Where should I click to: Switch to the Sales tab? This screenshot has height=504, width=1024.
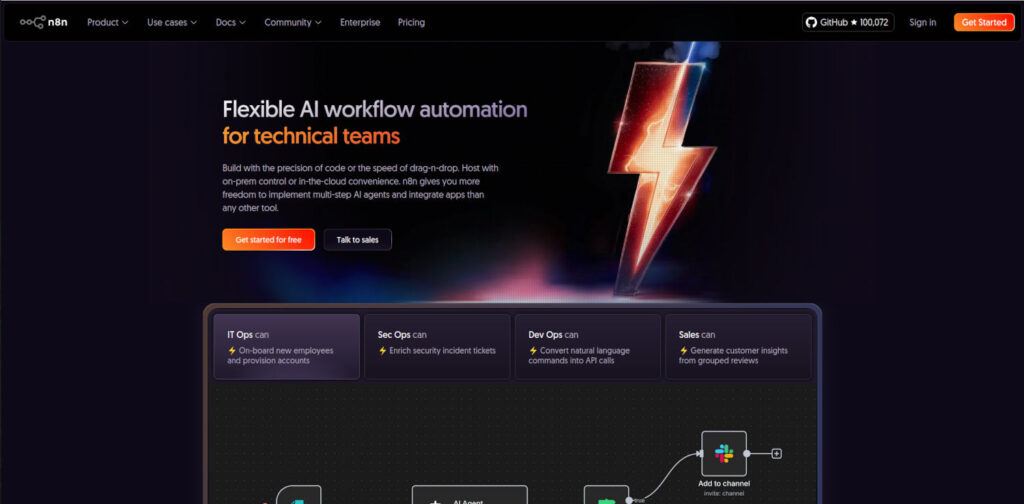coord(738,347)
